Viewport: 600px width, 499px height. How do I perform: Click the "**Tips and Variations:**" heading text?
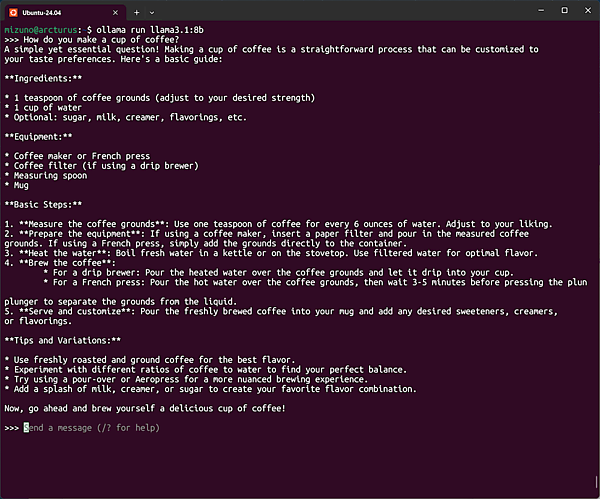pos(62,340)
